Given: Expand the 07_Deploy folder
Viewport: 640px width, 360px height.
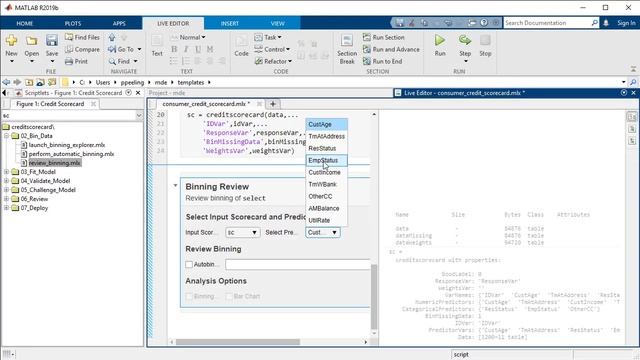Looking at the screenshot, I should [x=7, y=208].
